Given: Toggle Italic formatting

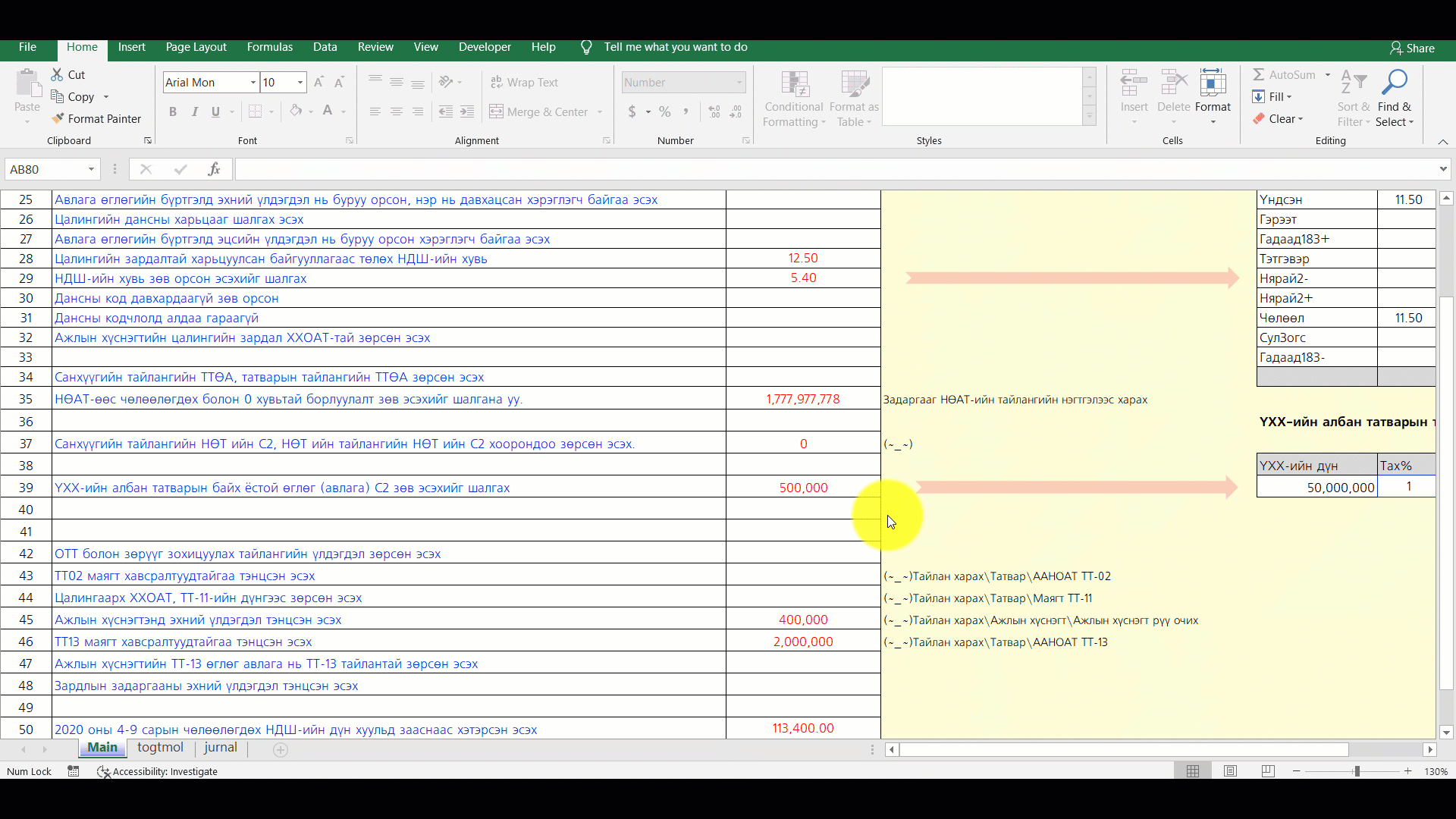Looking at the screenshot, I should (194, 111).
